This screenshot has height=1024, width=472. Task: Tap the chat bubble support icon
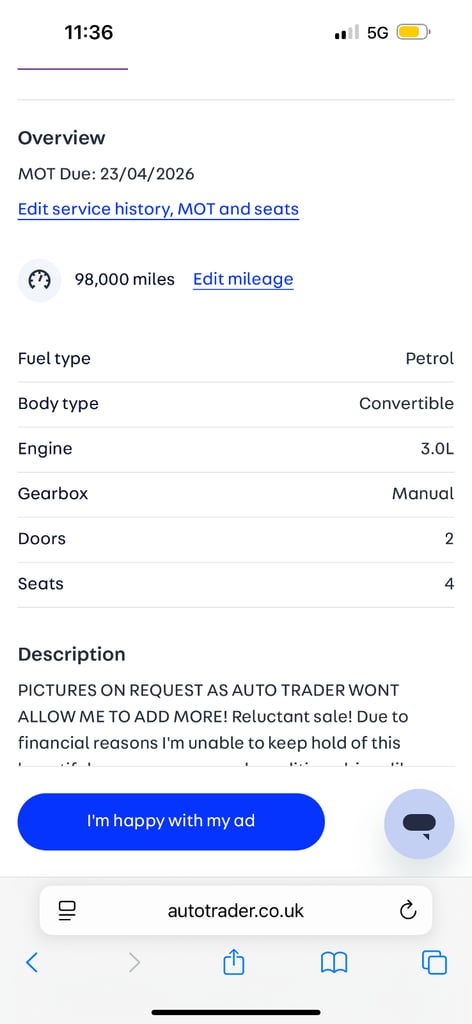pyautogui.click(x=418, y=824)
